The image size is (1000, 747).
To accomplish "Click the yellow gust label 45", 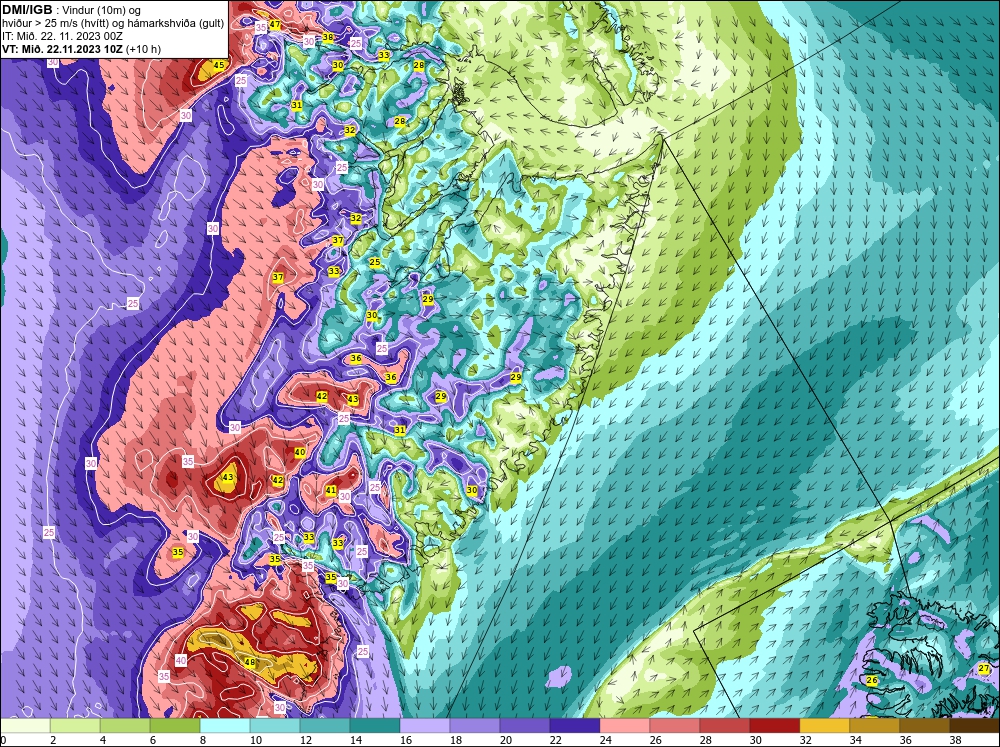I will 219,65.
